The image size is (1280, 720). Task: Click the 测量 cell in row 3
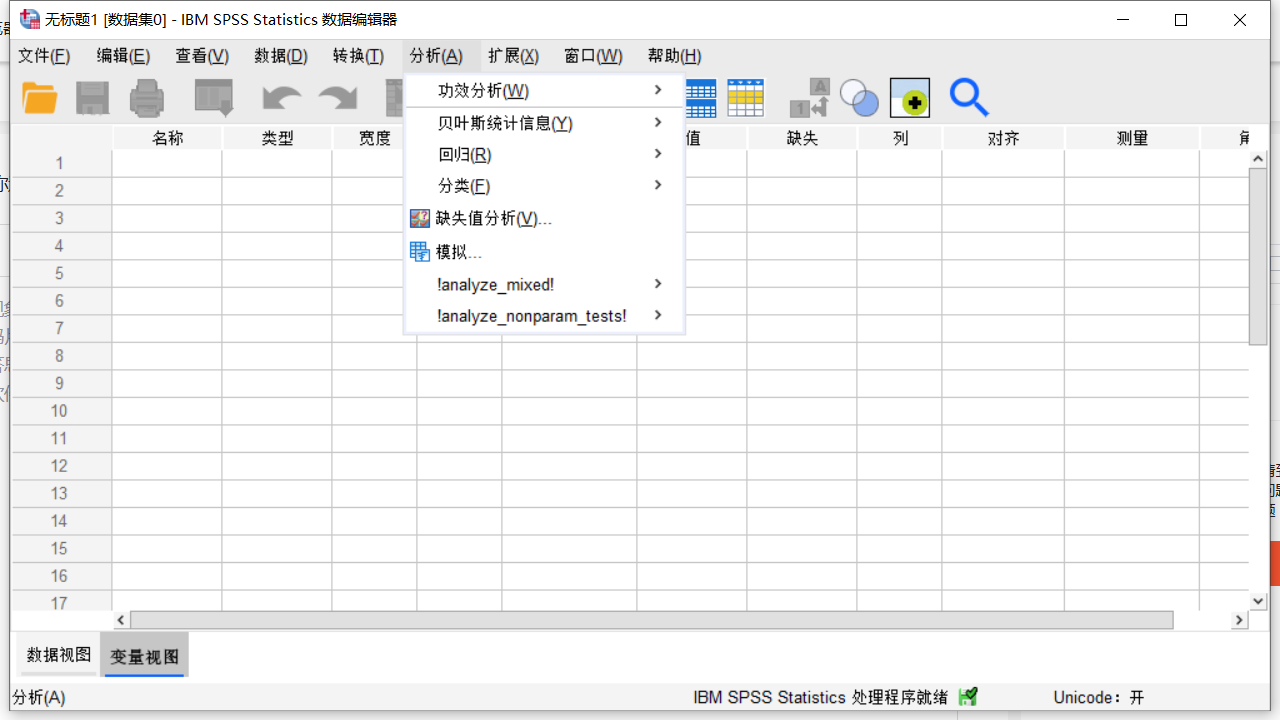pos(1132,219)
